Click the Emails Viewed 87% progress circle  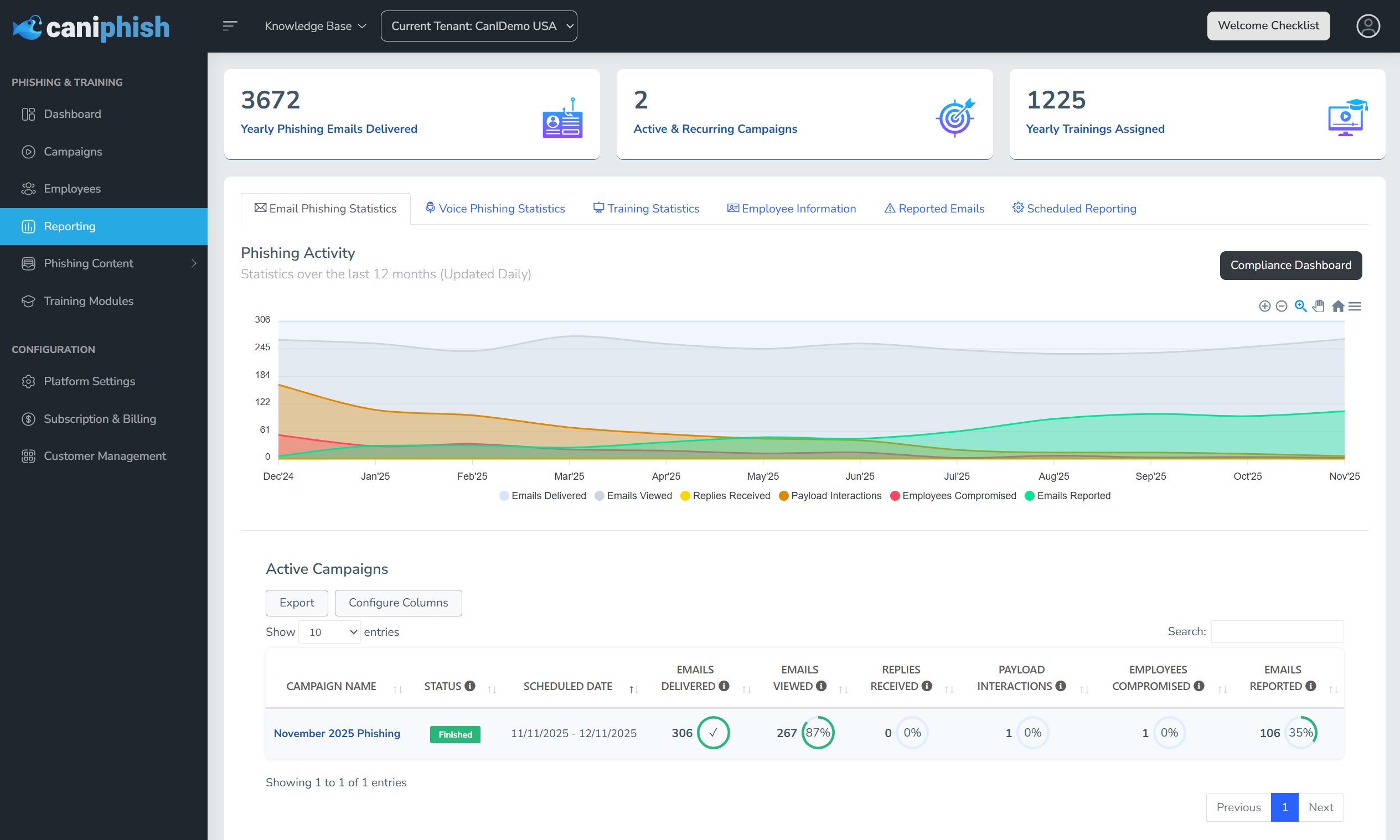818,733
